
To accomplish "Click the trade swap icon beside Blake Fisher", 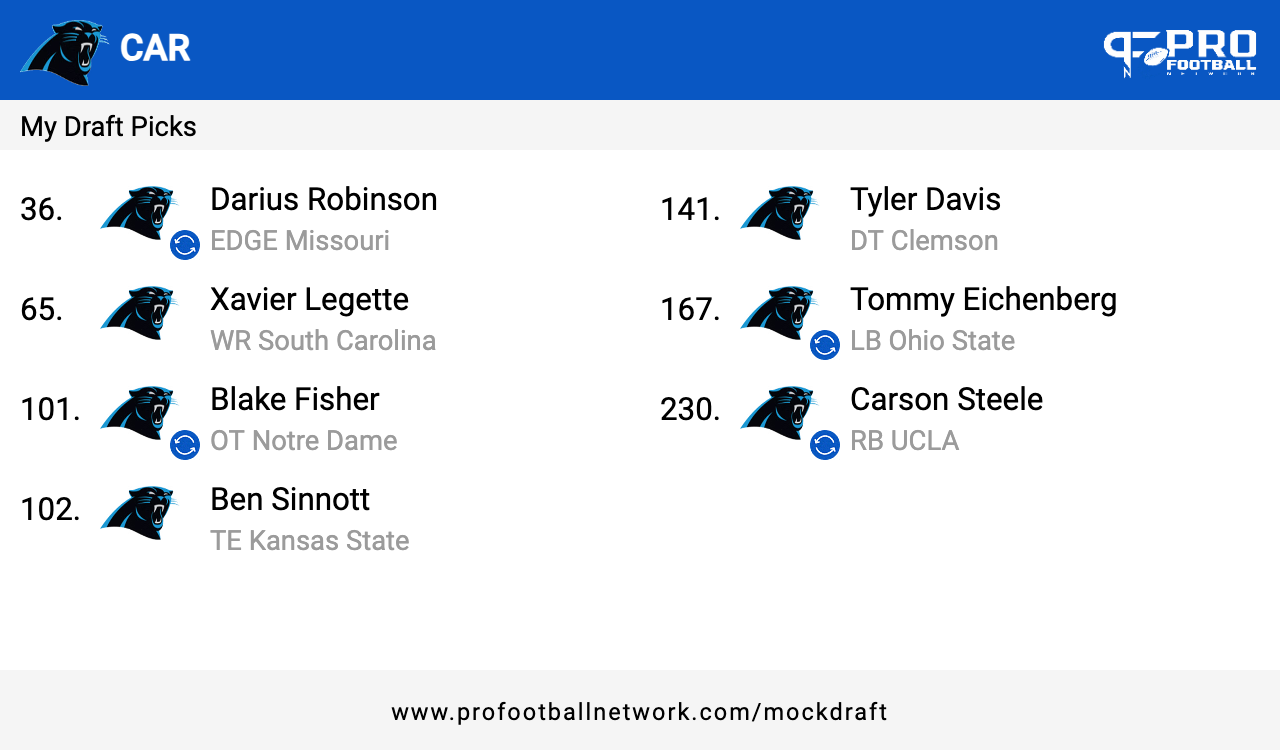I will 185,445.
